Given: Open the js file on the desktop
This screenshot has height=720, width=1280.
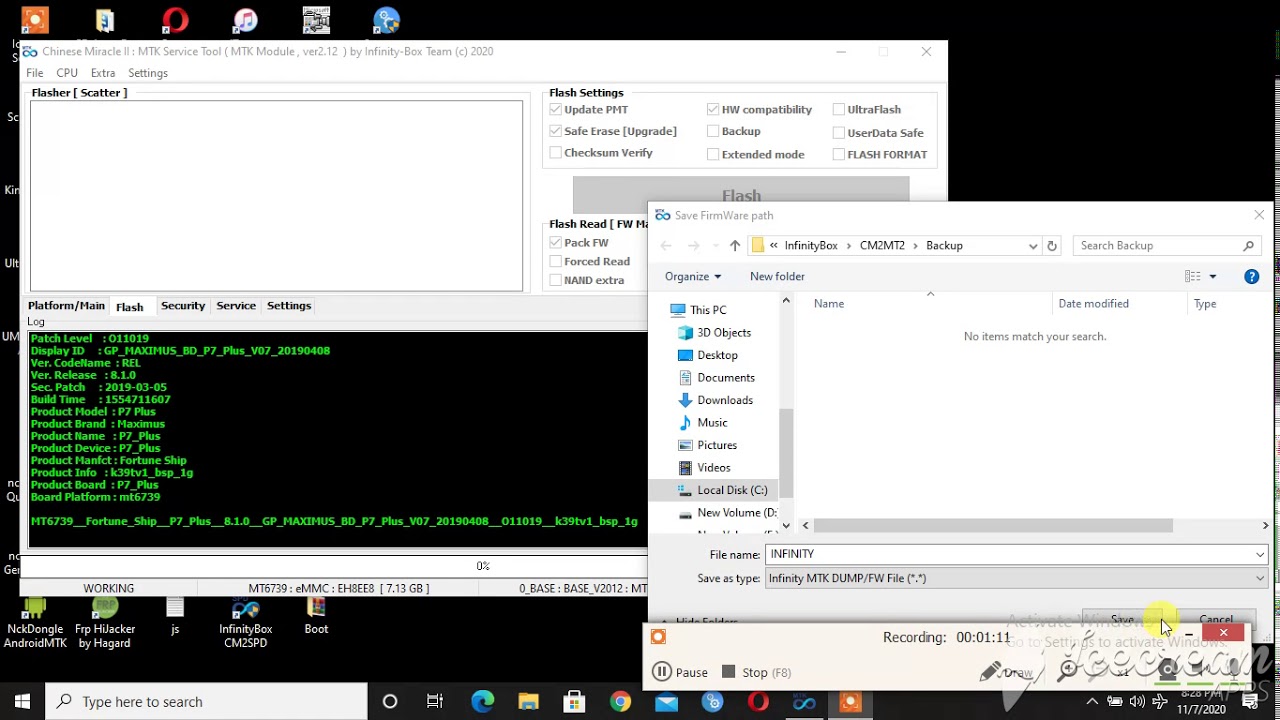Looking at the screenshot, I should (x=175, y=616).
